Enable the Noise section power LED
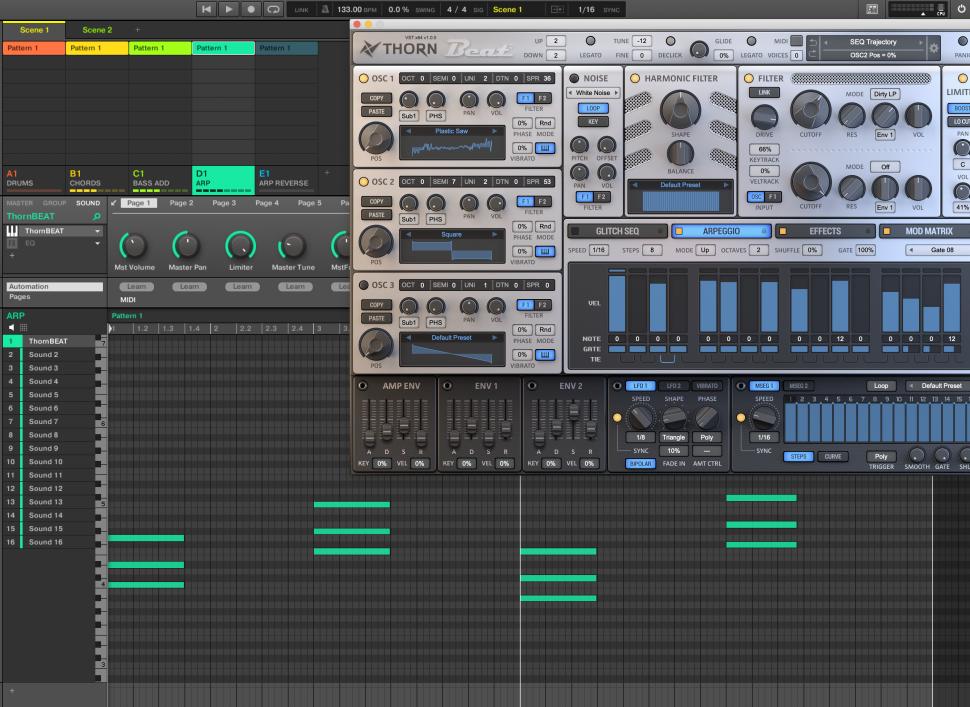This screenshot has width=970, height=707. (574, 78)
